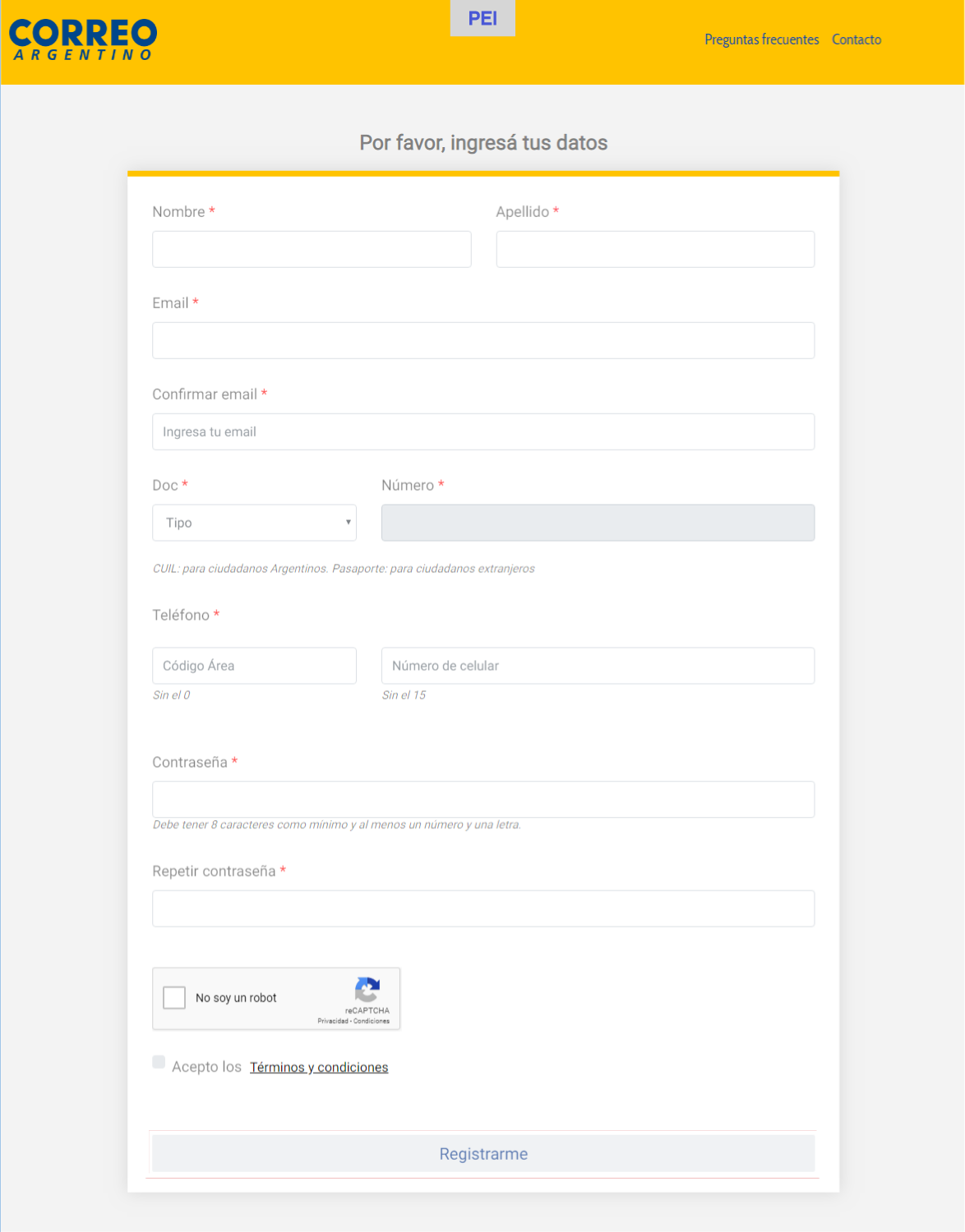Click the Confirmar email field
This screenshot has width=965, height=1232.
click(x=483, y=431)
